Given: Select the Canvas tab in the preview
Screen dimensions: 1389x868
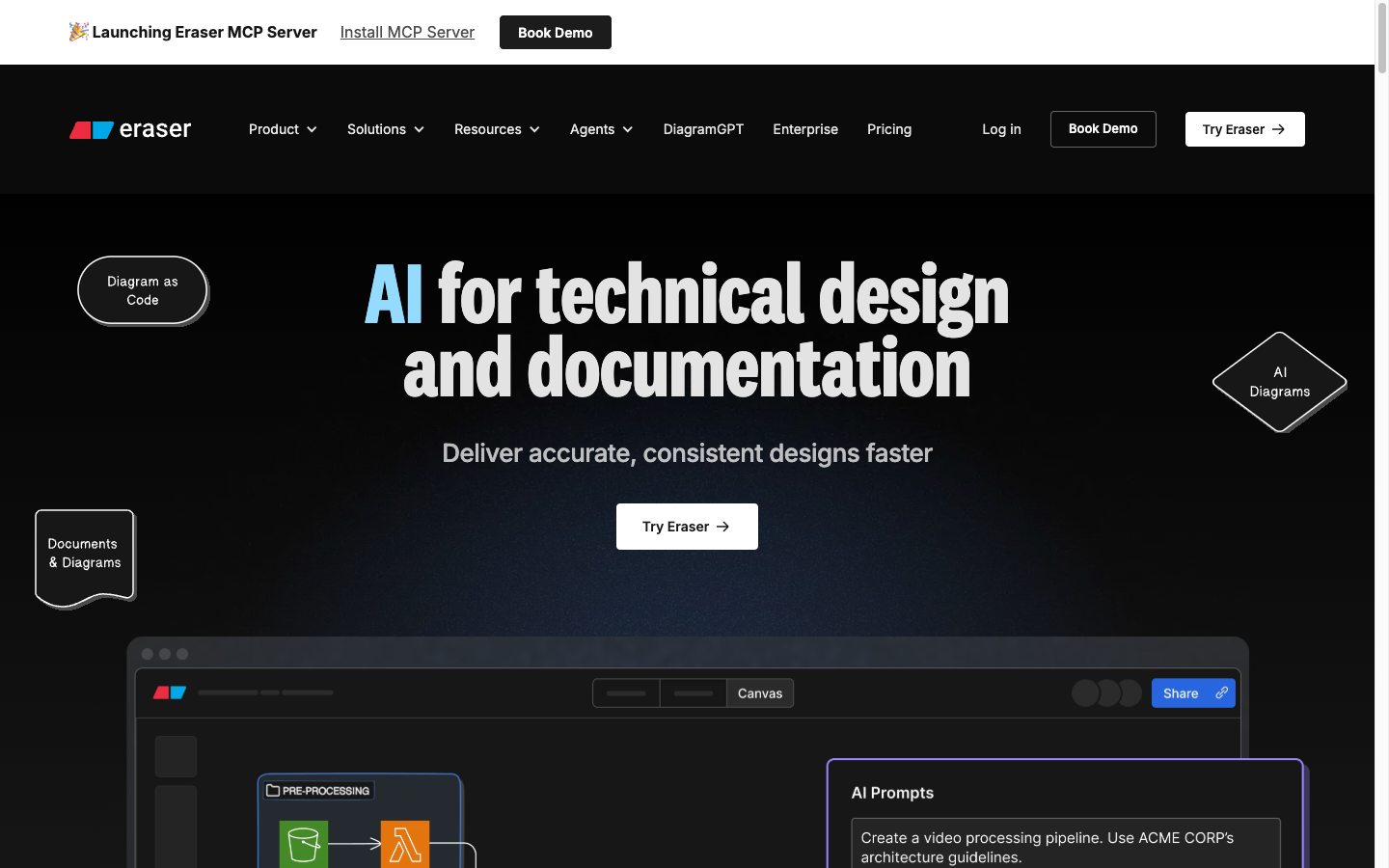Looking at the screenshot, I should (760, 693).
